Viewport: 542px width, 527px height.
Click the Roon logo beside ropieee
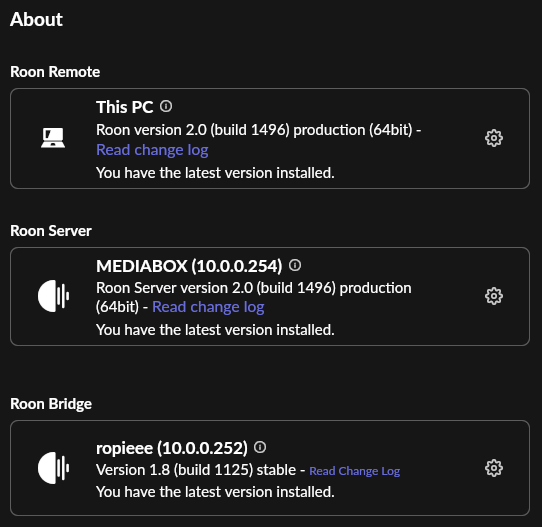coord(54,468)
